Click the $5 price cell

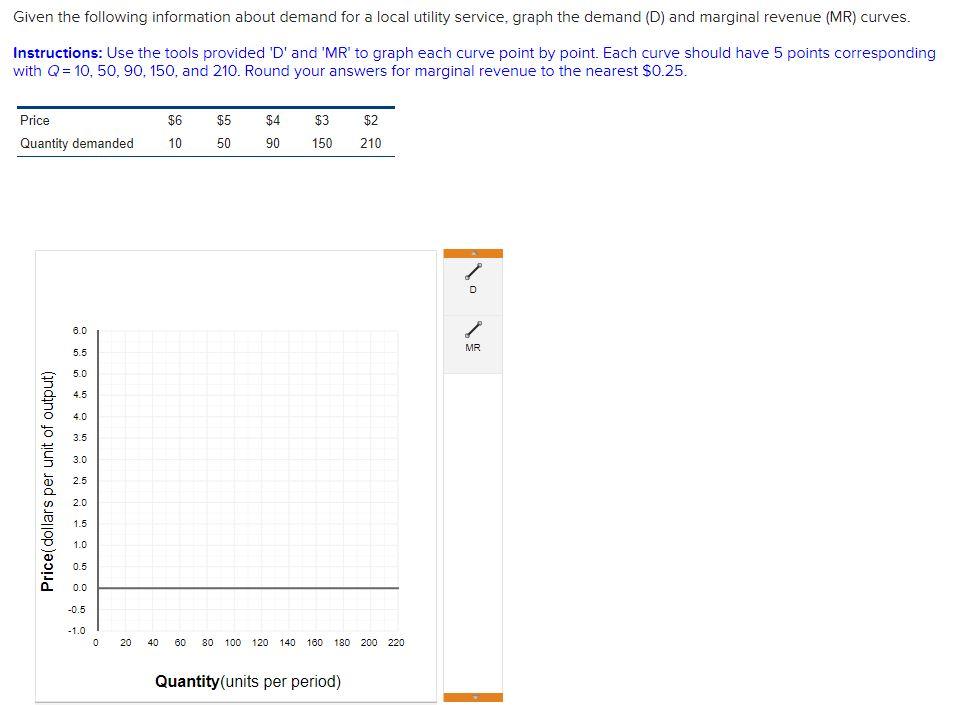click(x=224, y=121)
